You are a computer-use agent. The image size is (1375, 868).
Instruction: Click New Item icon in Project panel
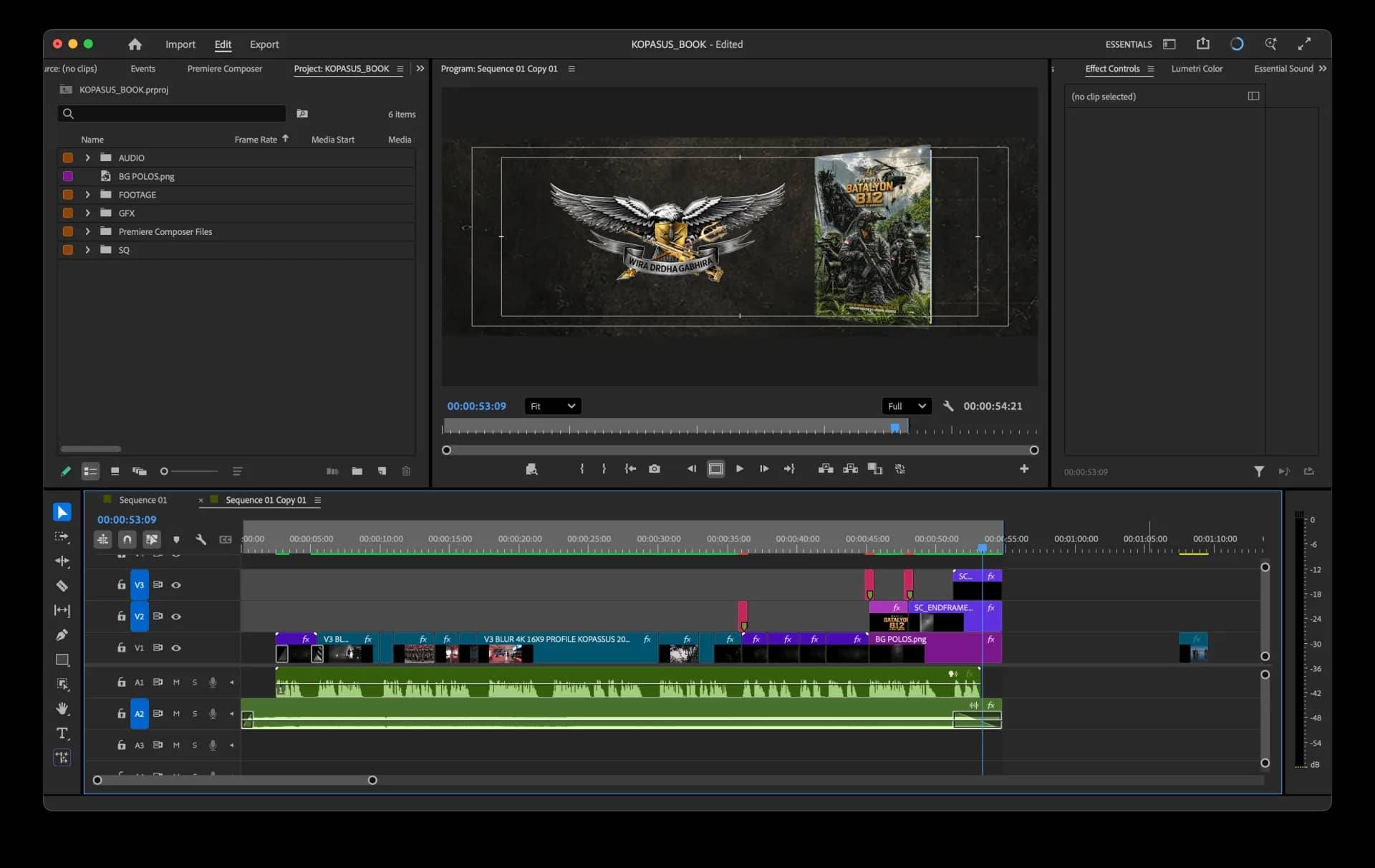382,471
